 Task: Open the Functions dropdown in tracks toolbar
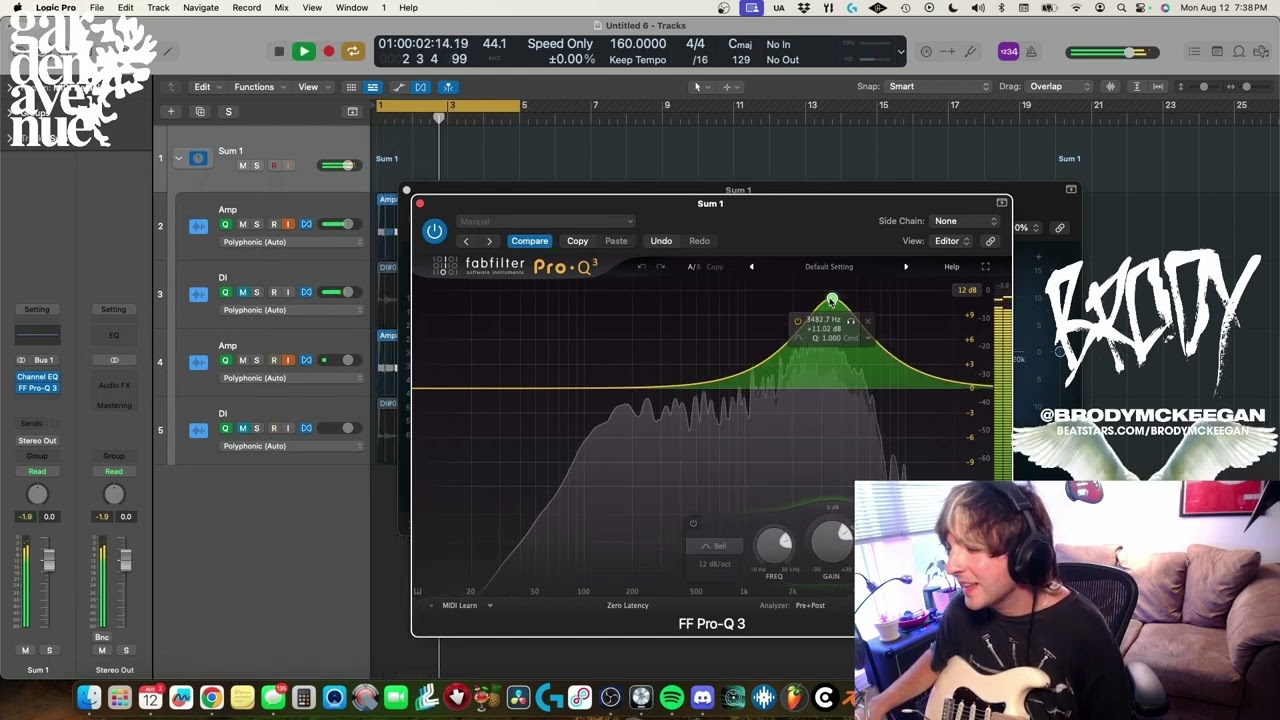coord(259,87)
